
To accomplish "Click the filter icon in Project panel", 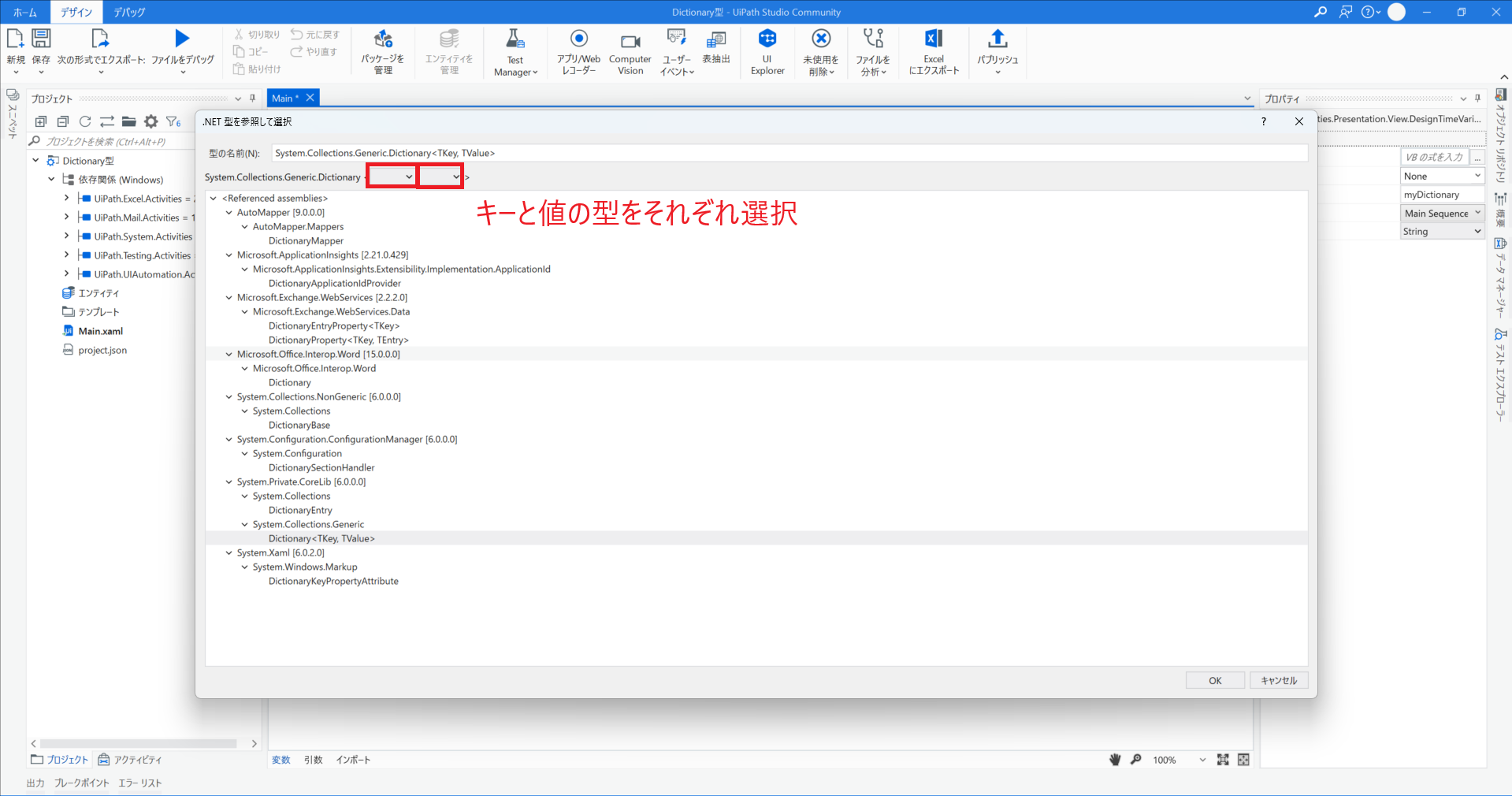I will click(173, 121).
